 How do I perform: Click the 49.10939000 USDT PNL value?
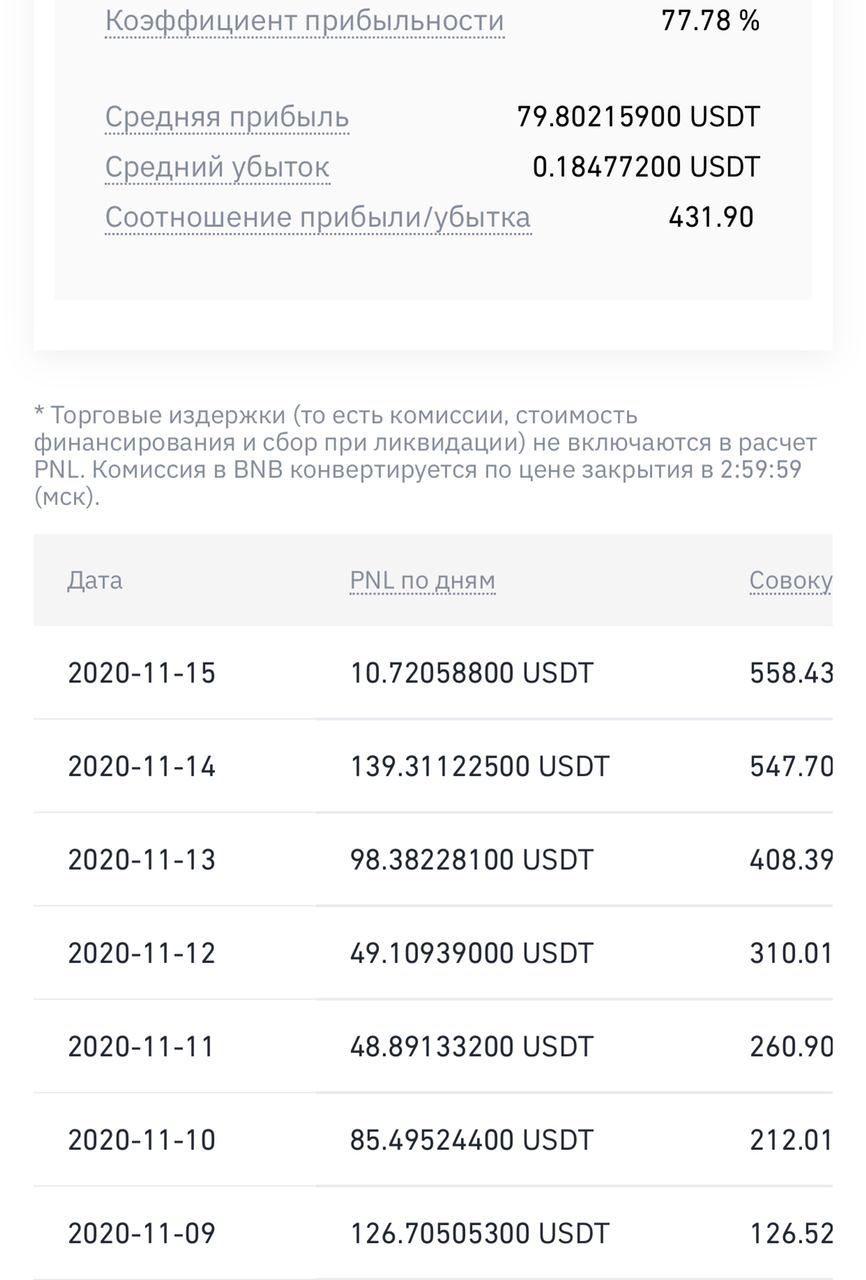(471, 953)
